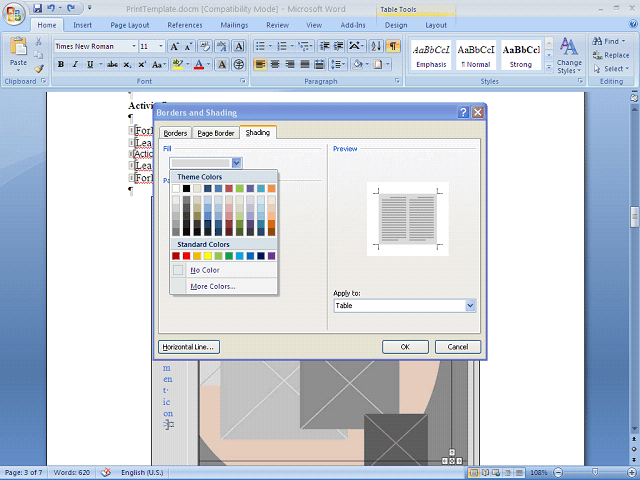
Task: Click the Grow Font icon
Action: click(x=175, y=46)
